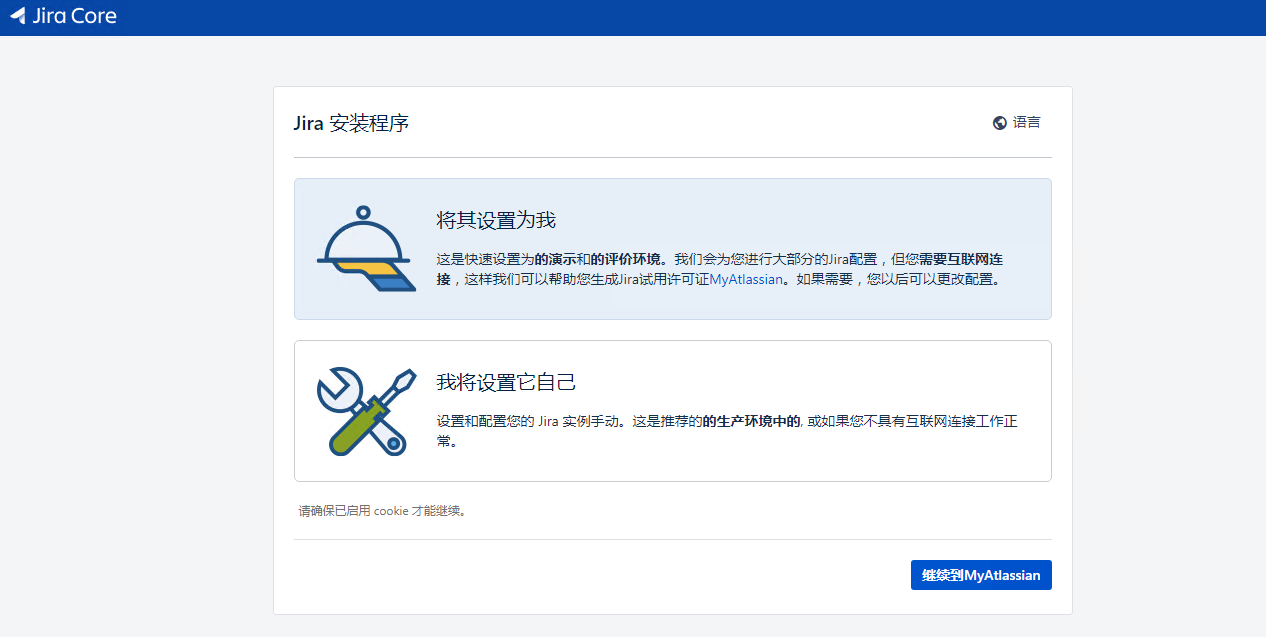Click bold text 的生产环境中的
The width and height of the screenshot is (1266, 637).
coord(752,421)
